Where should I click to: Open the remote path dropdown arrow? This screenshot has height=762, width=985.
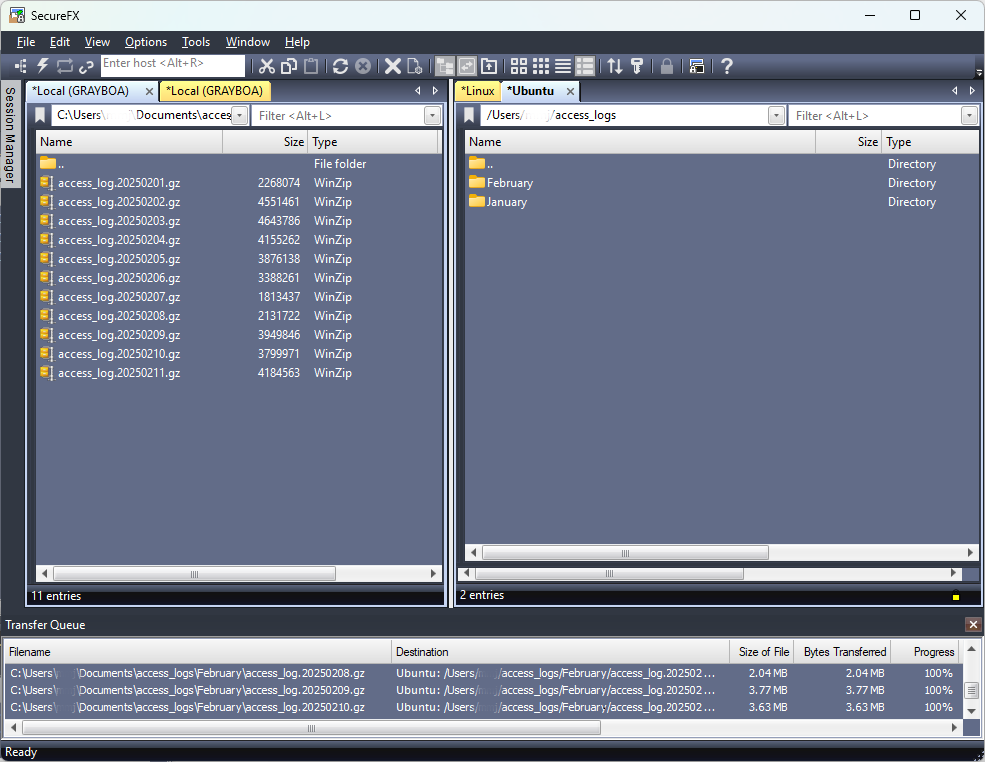tap(777, 115)
